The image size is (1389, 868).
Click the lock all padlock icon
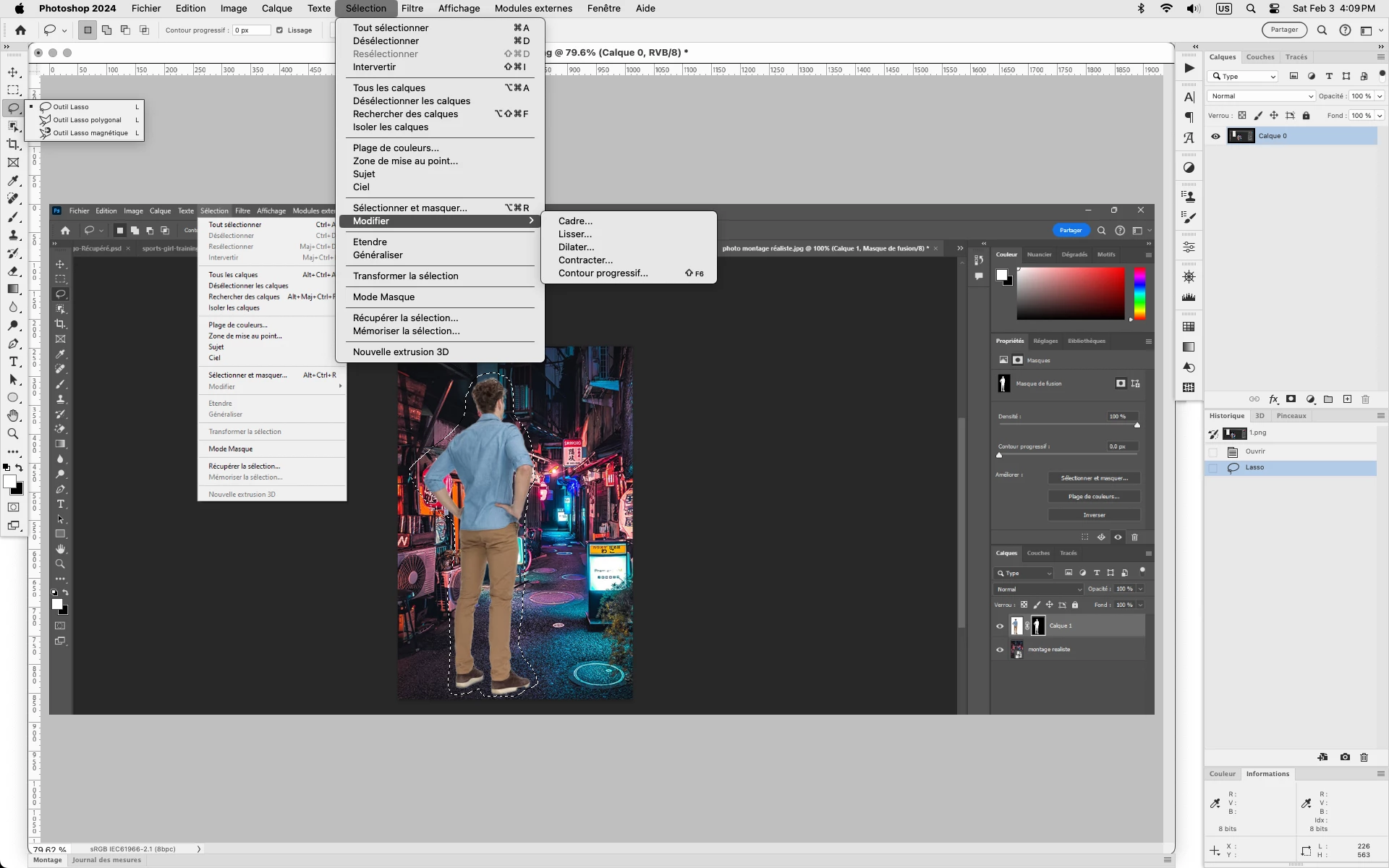(x=1306, y=116)
